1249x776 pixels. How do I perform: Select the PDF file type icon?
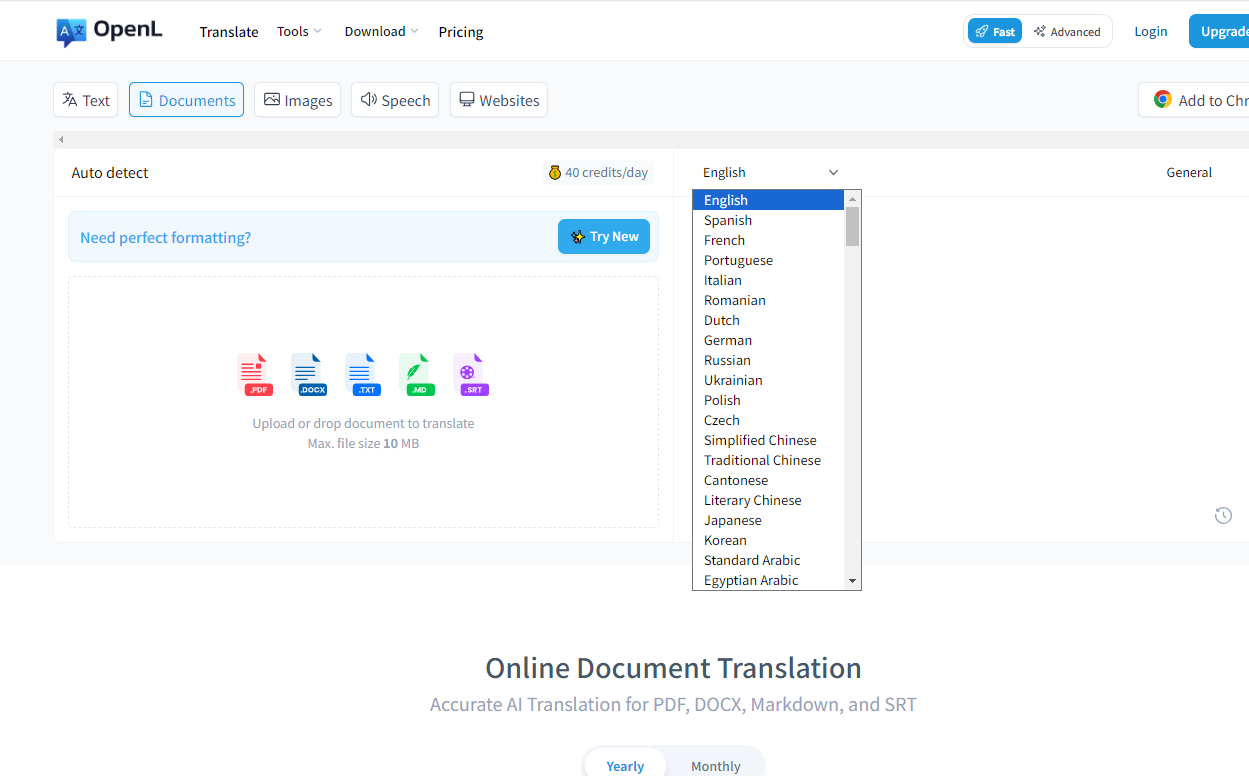pos(254,374)
